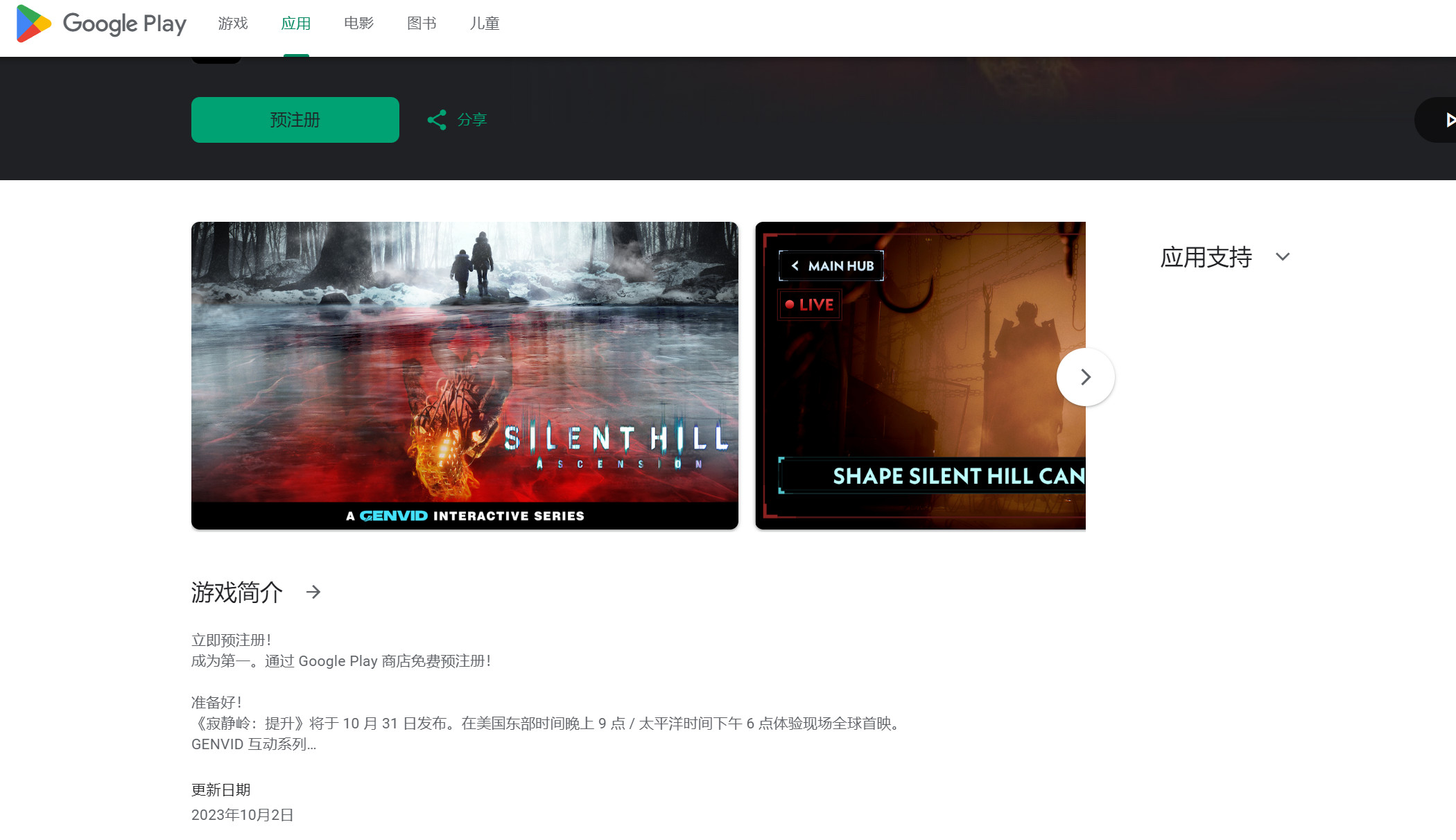Click the 分享 share button
Screen dimensions: 1456x840
pyautogui.click(x=456, y=119)
